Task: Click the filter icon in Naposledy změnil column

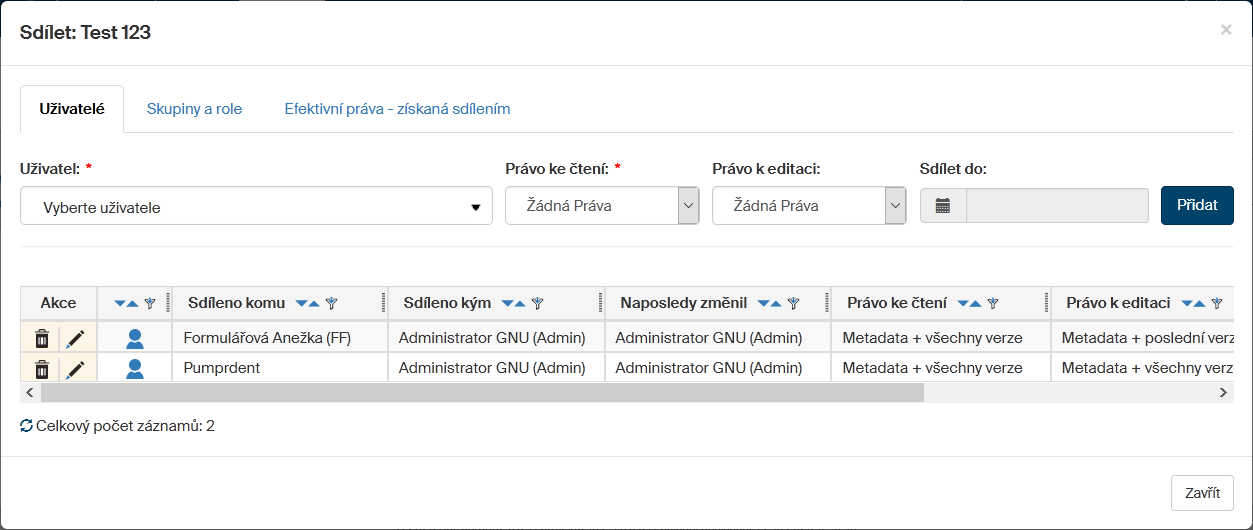Action: (794, 304)
